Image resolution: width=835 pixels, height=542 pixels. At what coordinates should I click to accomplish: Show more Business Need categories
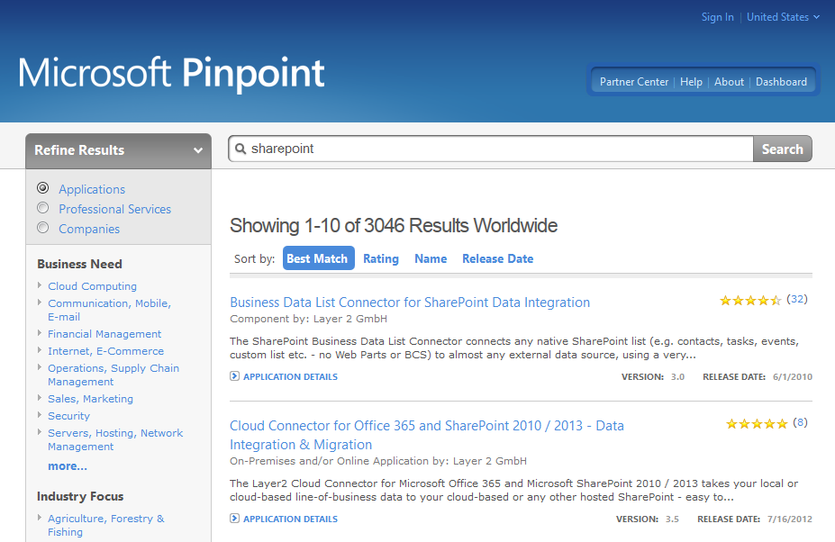67,466
